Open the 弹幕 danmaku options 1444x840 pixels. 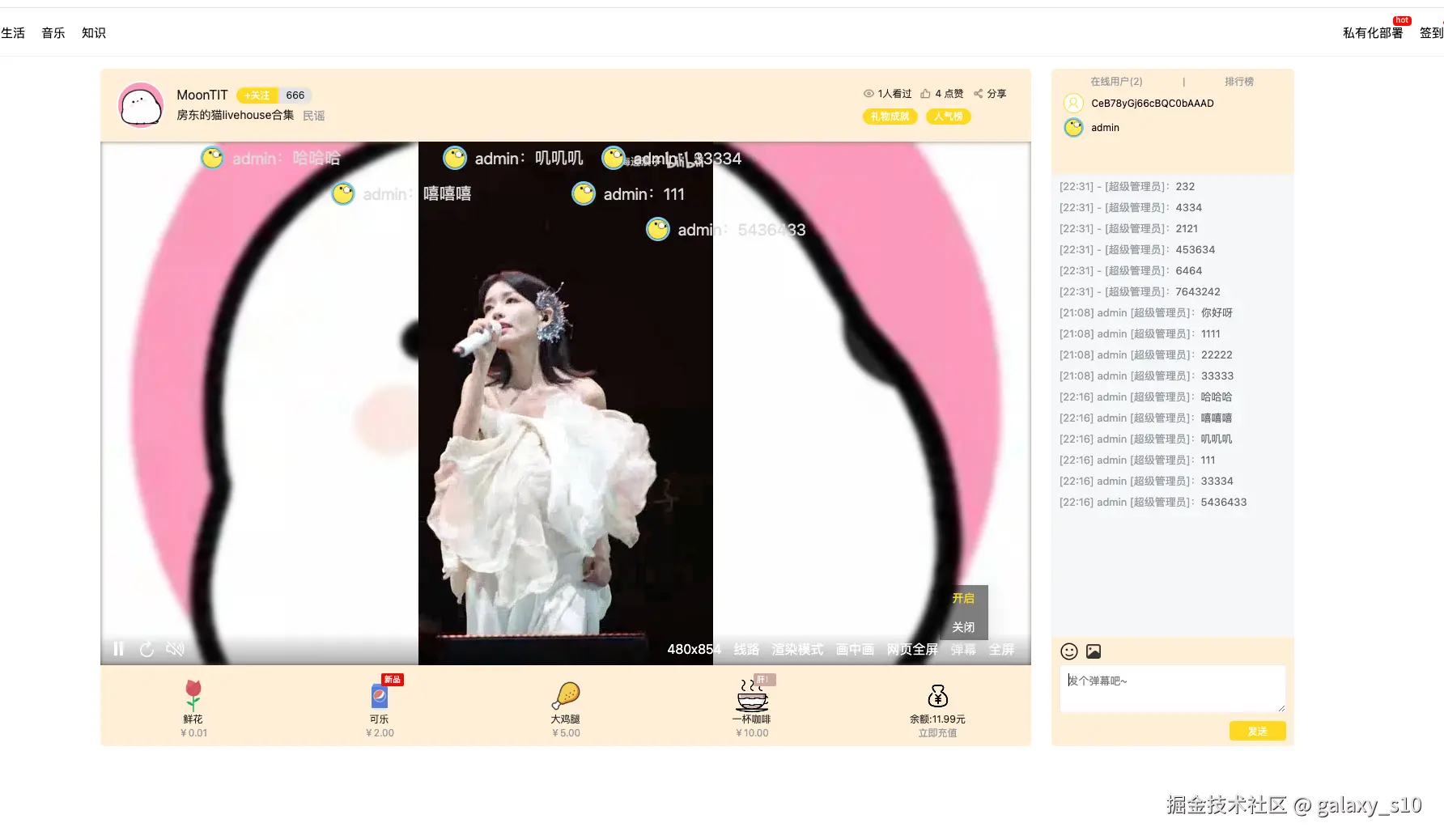tap(963, 650)
